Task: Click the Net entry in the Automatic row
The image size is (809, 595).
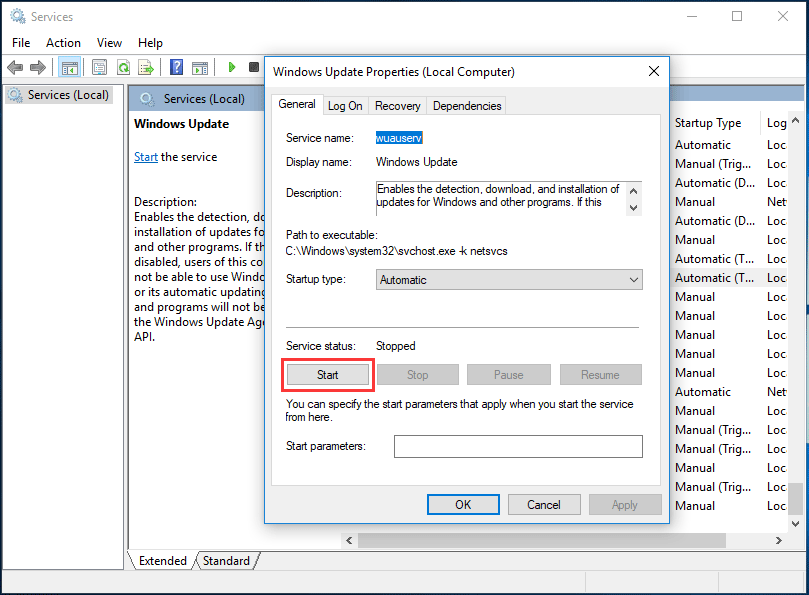Action: [776, 392]
